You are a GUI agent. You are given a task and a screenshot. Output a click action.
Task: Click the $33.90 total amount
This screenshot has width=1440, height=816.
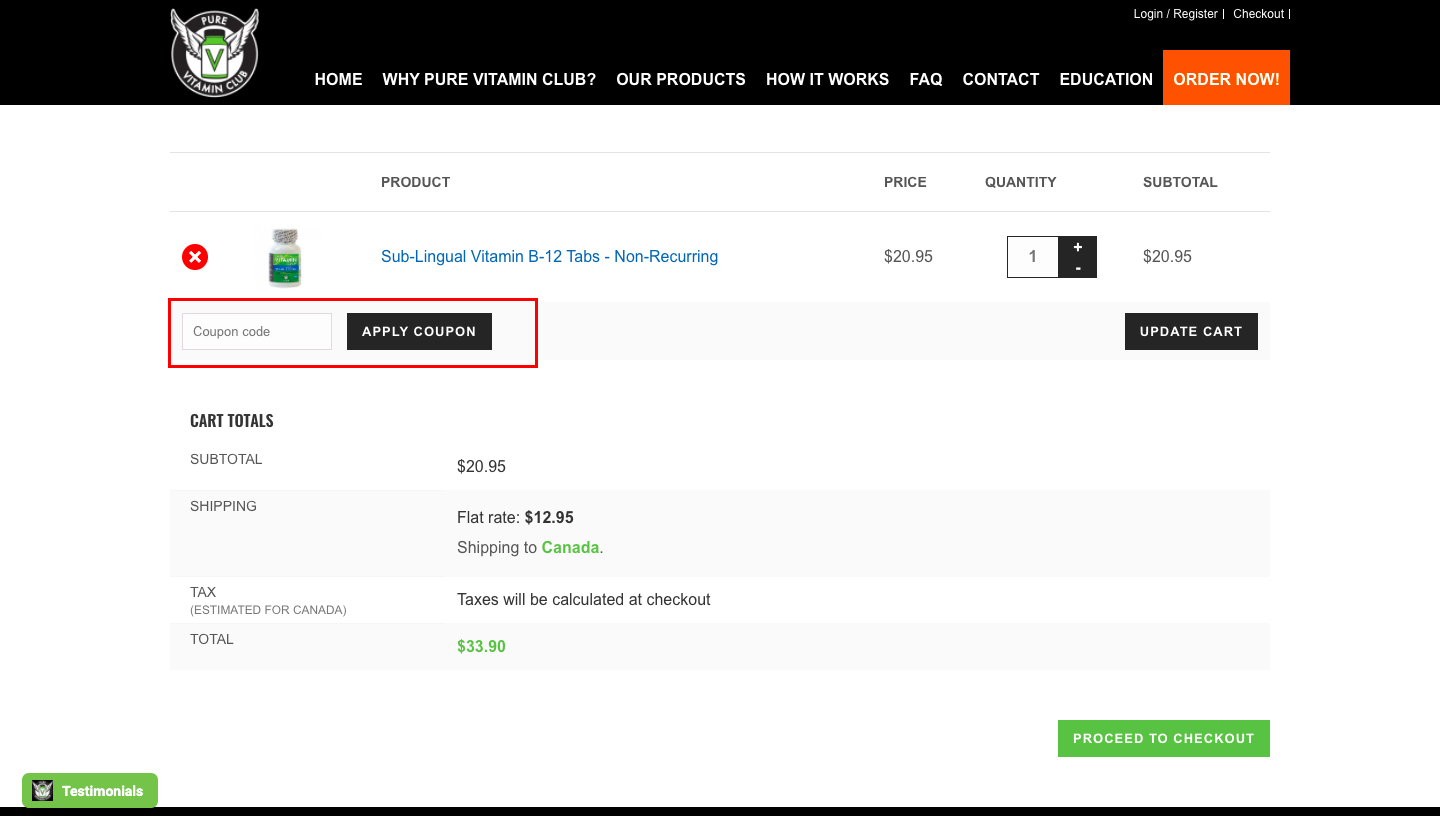[481, 647]
